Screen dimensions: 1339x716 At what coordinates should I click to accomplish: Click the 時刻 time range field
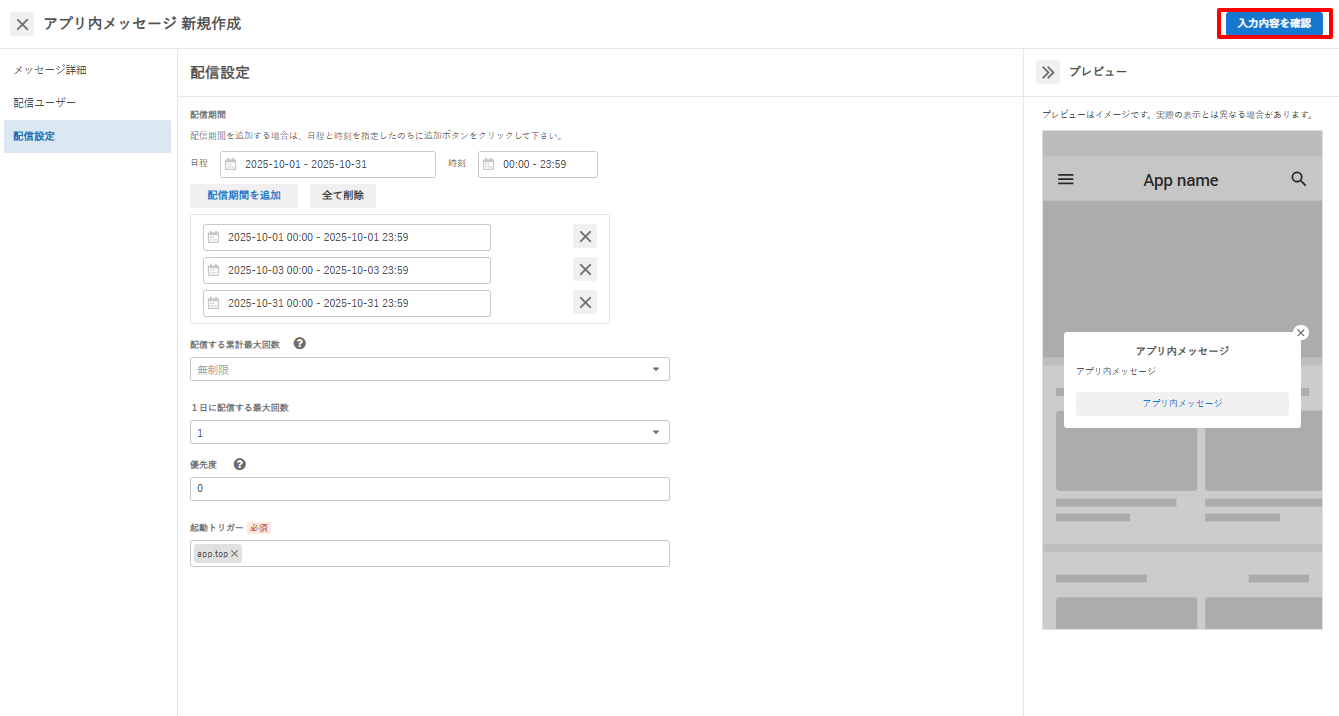click(538, 164)
